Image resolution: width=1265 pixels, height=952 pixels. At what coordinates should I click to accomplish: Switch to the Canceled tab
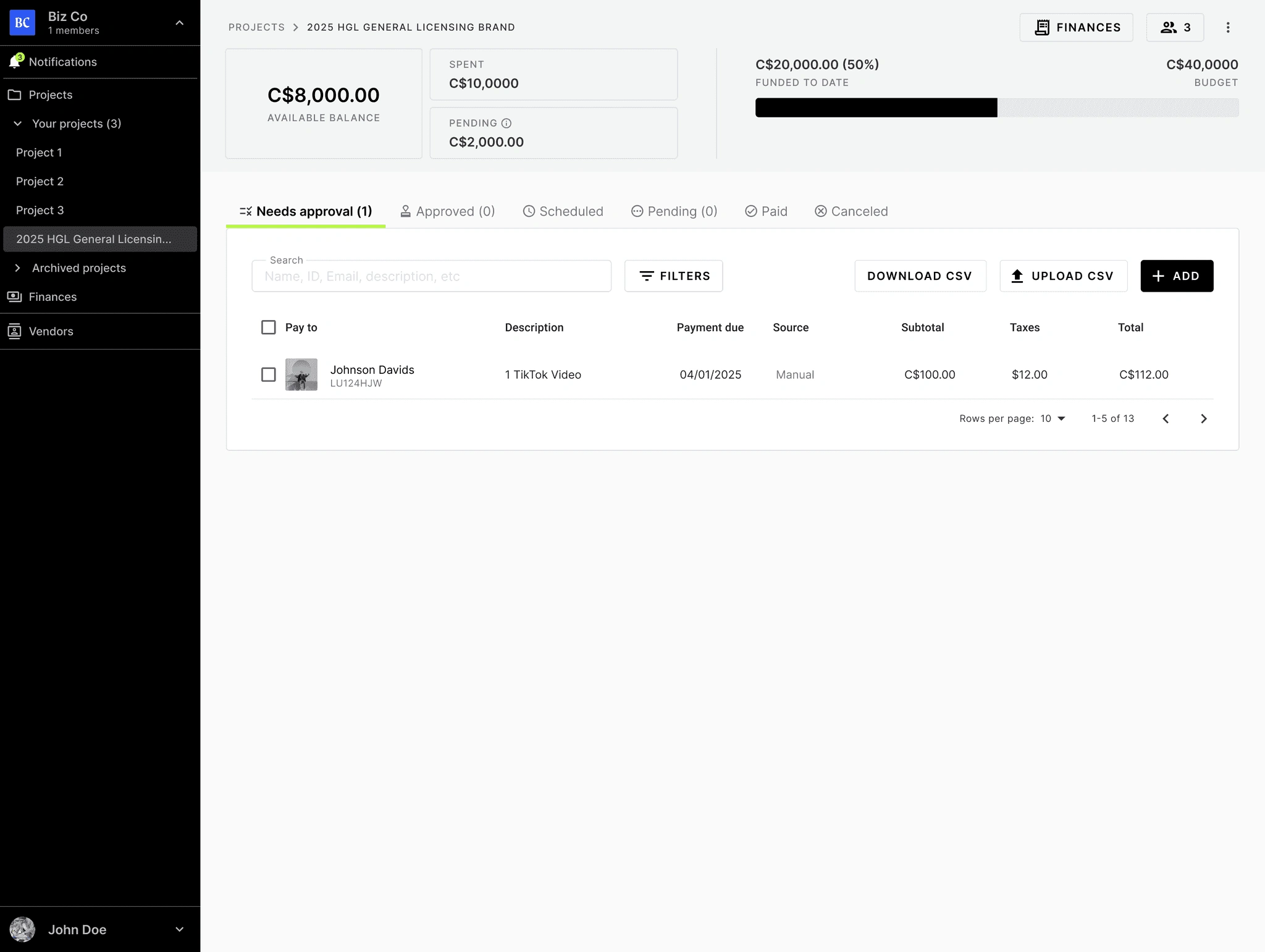point(851,211)
